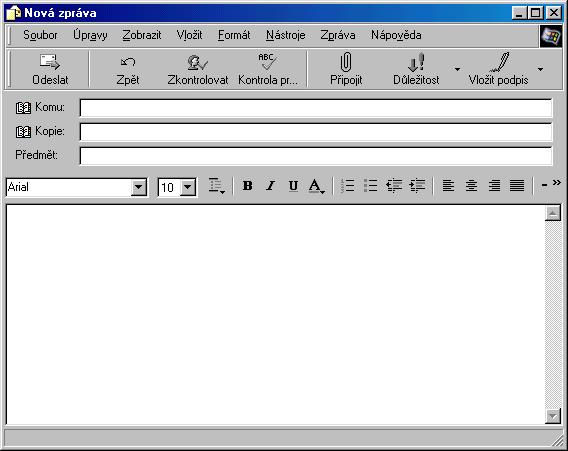Minimize the Nová zpráva window
This screenshot has width=568, height=451.
(x=519, y=13)
